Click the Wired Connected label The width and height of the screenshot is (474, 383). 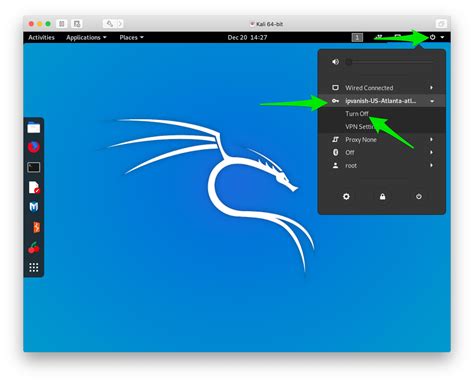click(x=369, y=88)
